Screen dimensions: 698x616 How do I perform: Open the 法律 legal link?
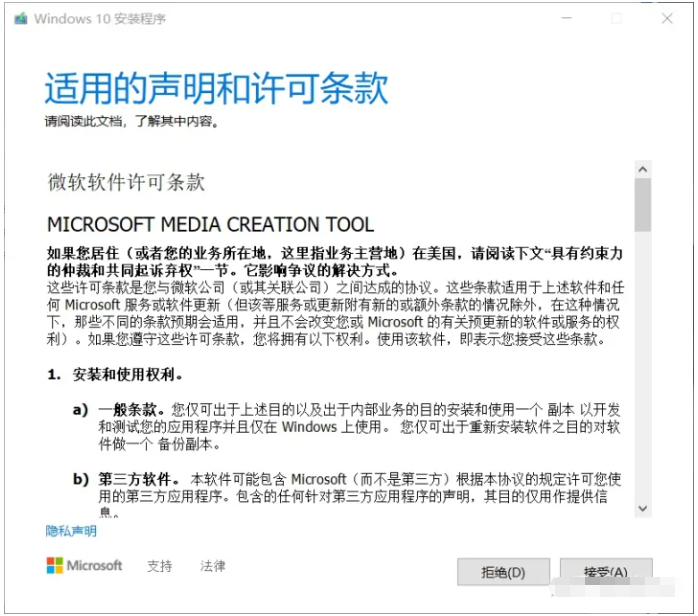pyautogui.click(x=212, y=566)
